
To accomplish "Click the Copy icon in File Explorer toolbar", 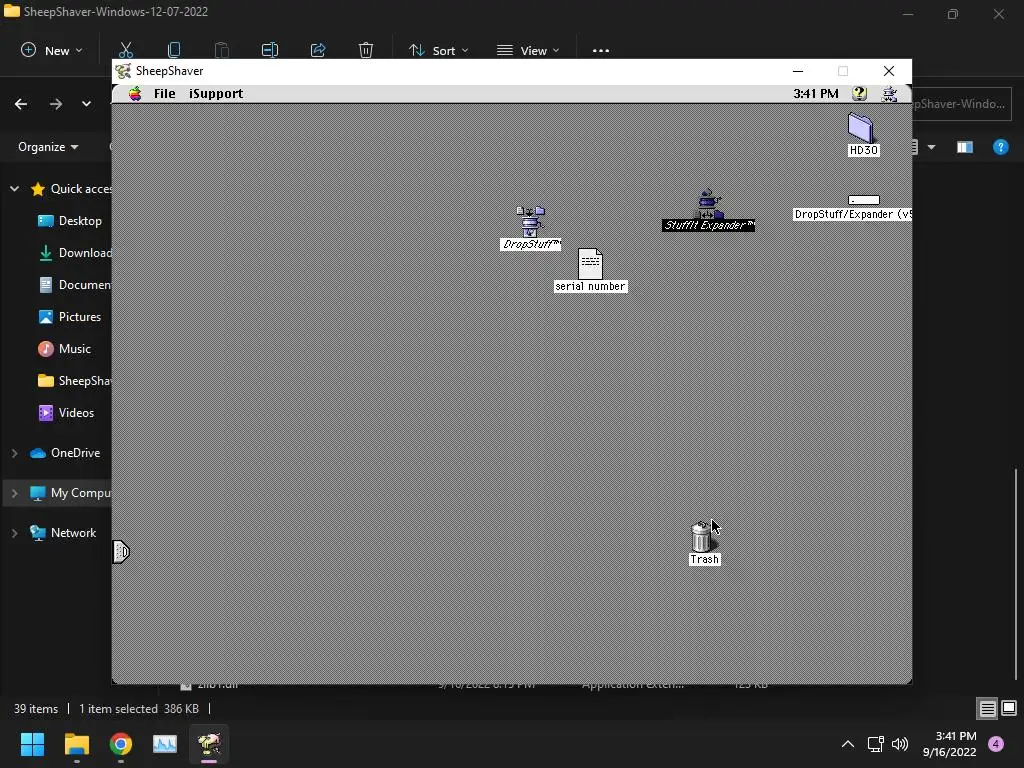I will pyautogui.click(x=174, y=50).
